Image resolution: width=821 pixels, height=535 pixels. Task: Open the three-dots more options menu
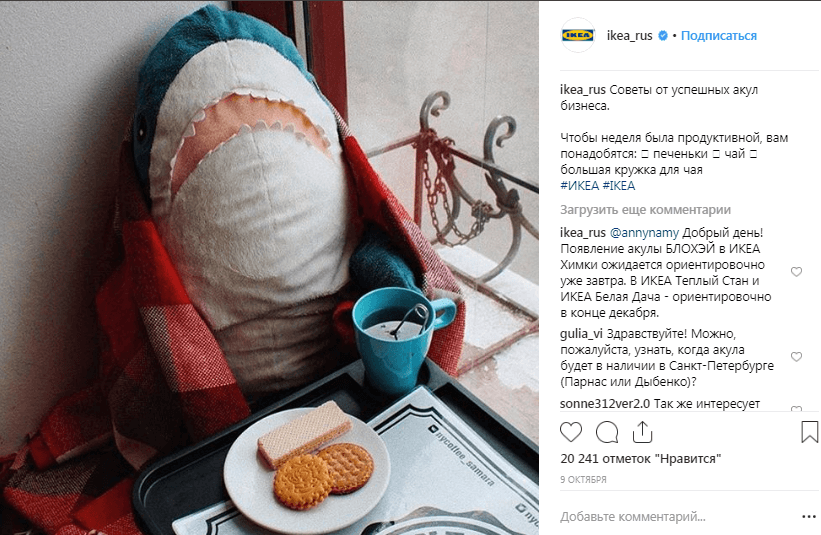tap(809, 517)
